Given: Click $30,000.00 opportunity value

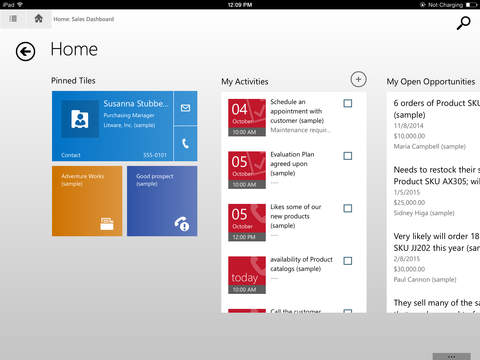Looking at the screenshot, I should (409, 269).
